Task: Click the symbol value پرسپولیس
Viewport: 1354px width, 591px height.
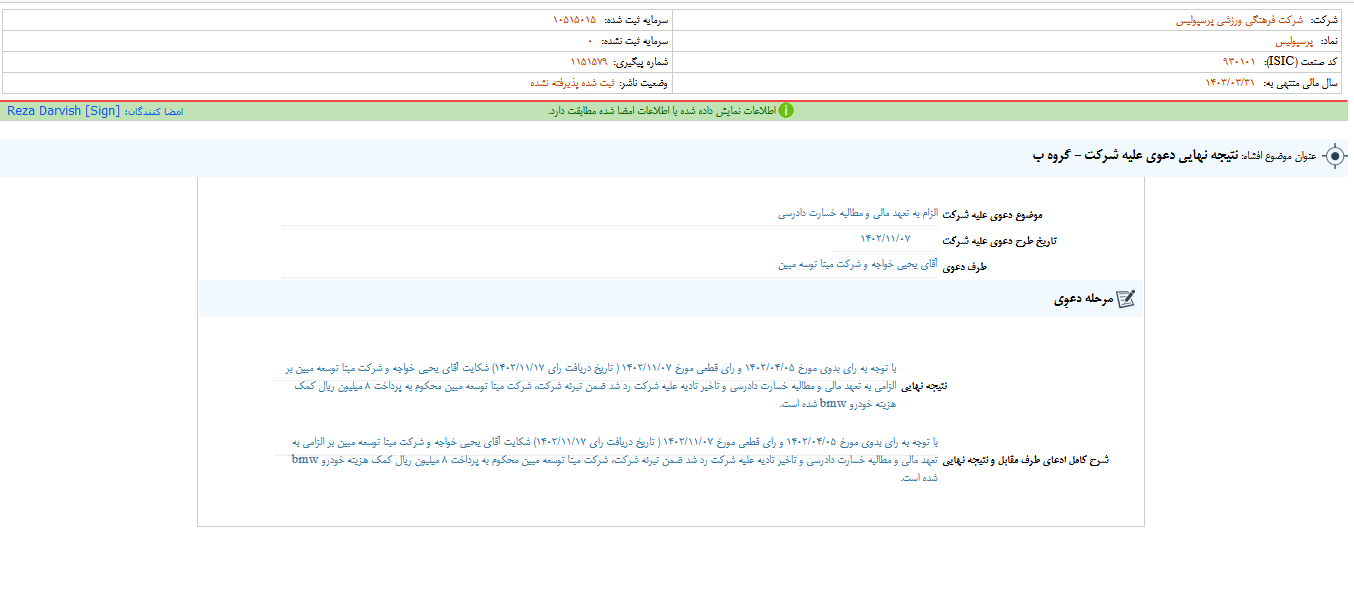Action: click(1293, 41)
